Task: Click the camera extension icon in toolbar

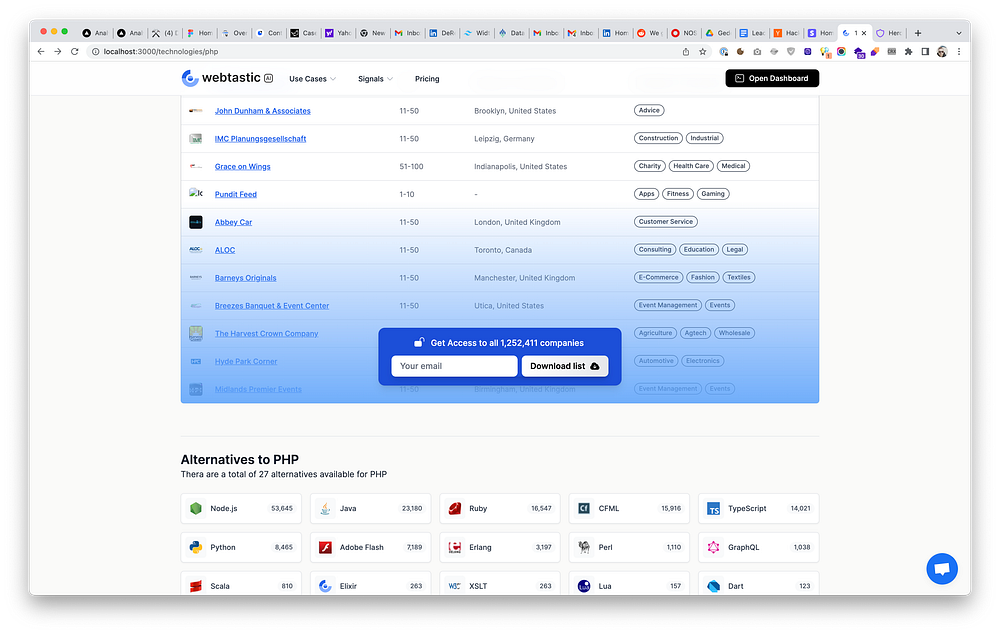Action: click(757, 52)
